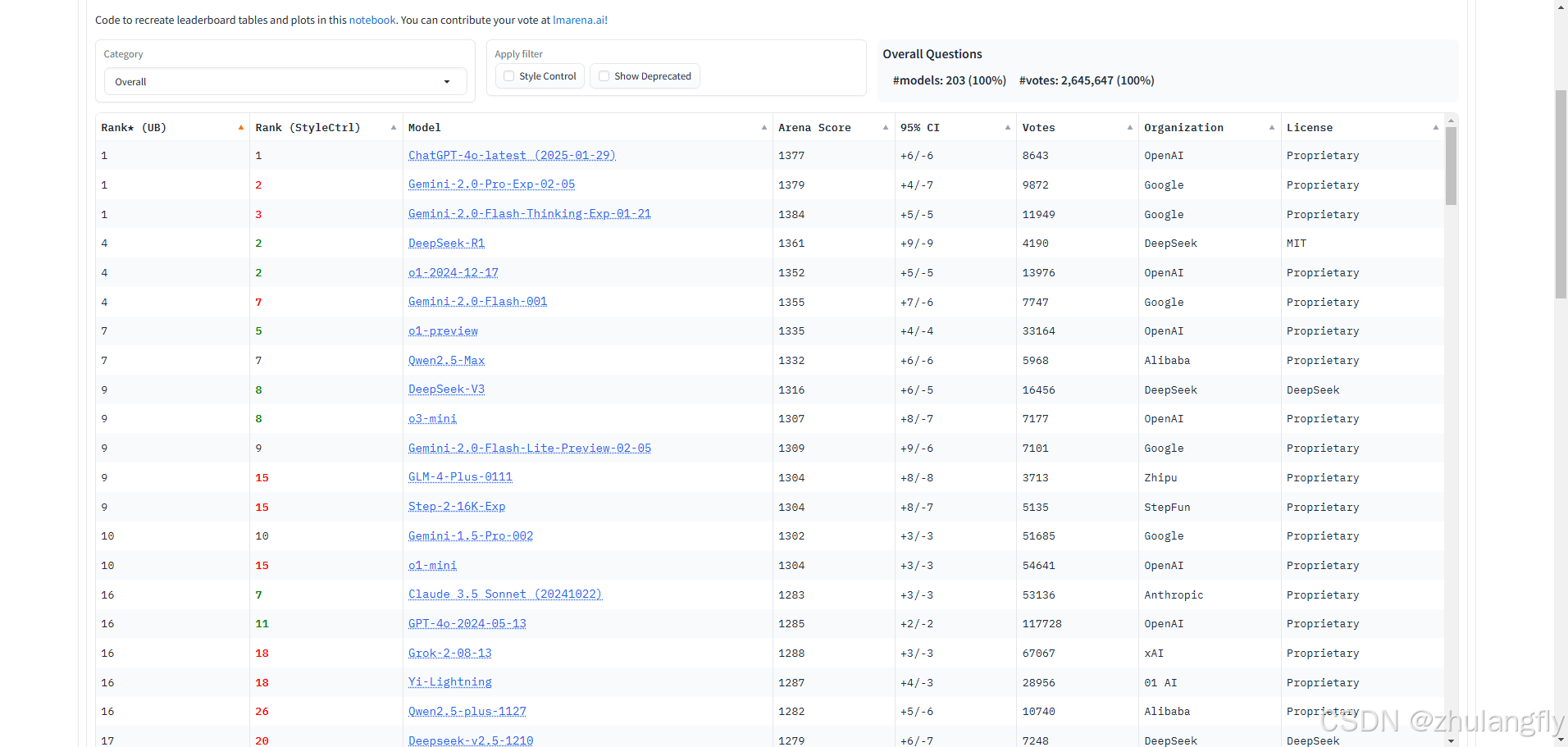Enable the Style Control checkbox
The image size is (1568, 747).
coord(509,76)
